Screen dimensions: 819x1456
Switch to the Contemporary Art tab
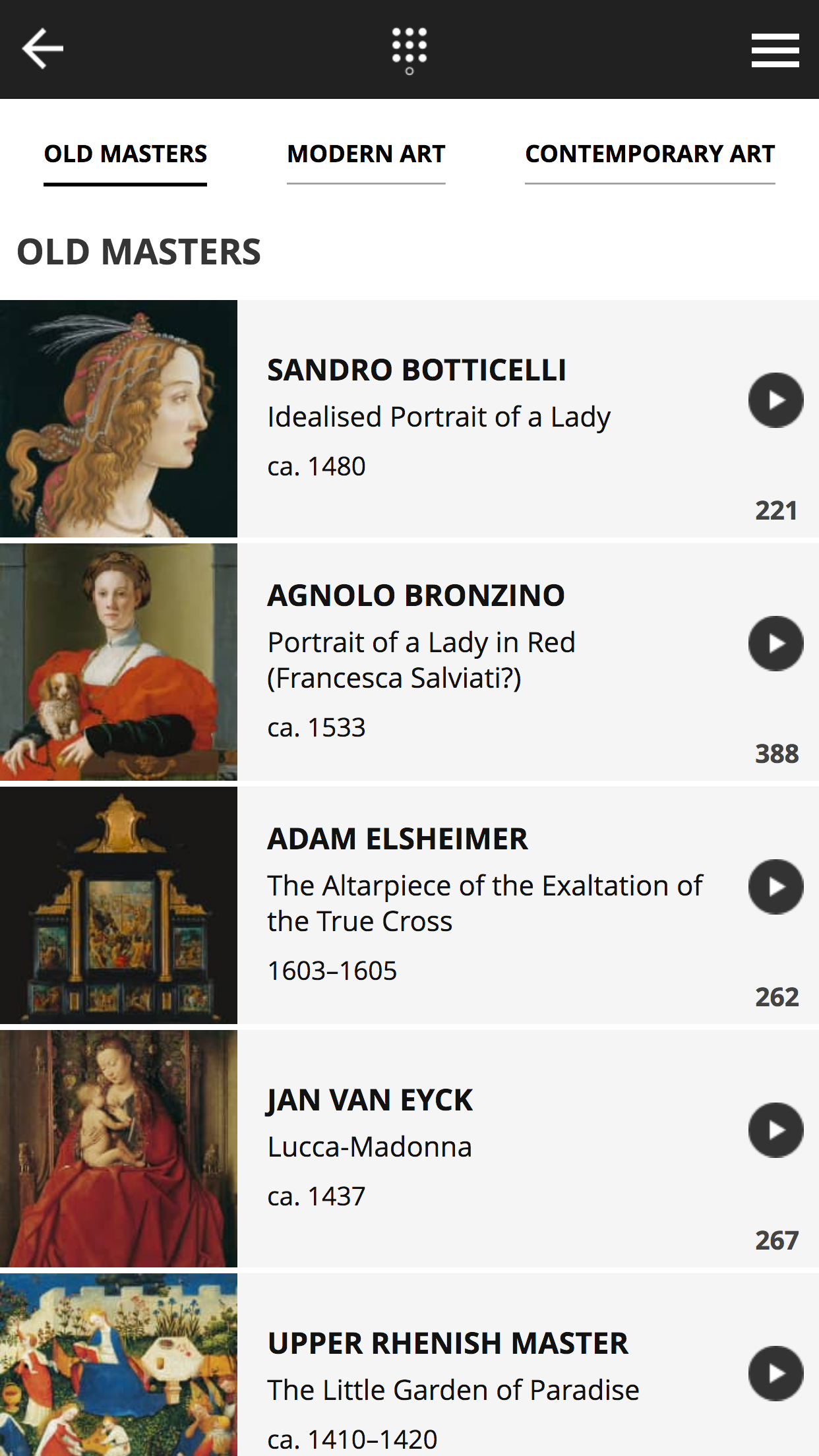pos(650,154)
